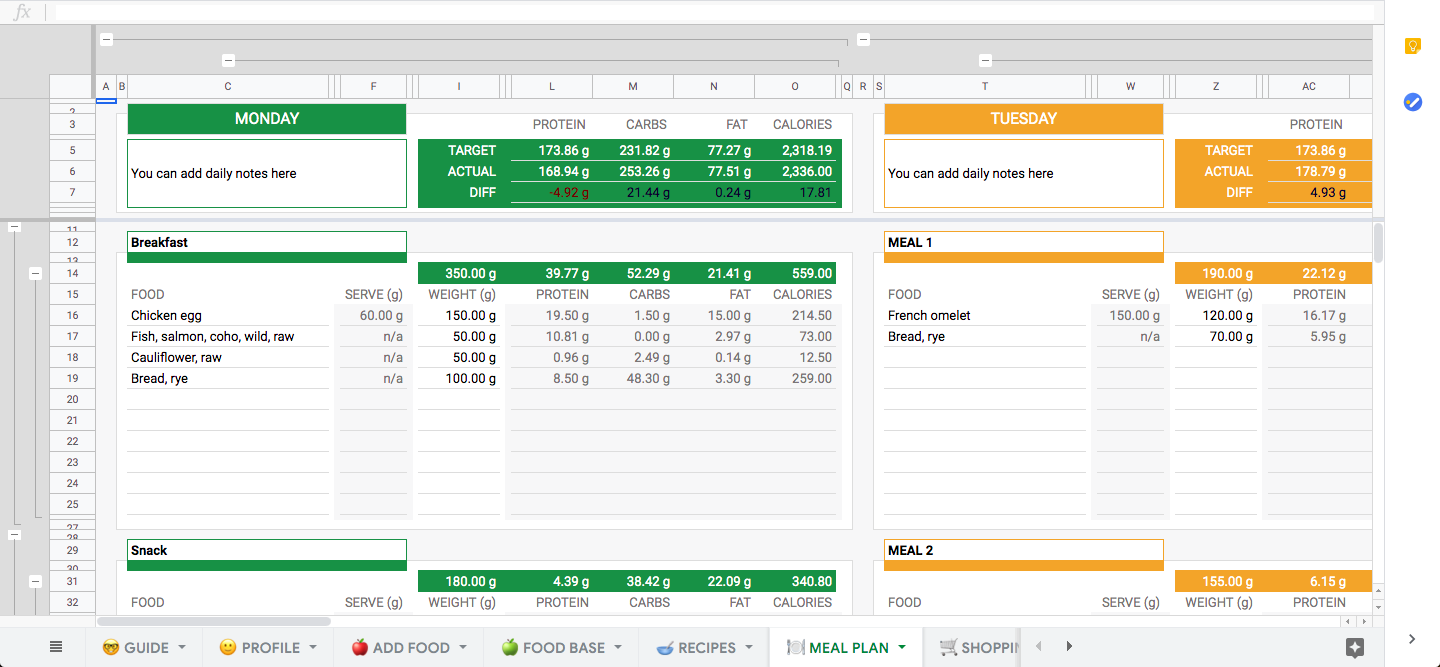The height and width of the screenshot is (667, 1440).
Task: Click the horizontal scrollbar thumb
Action: click(214, 621)
